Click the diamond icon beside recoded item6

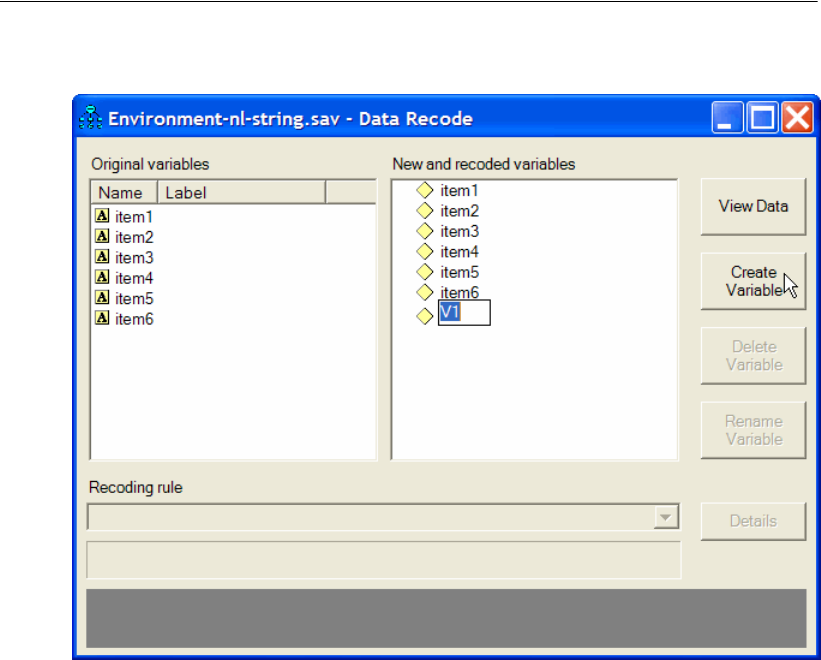[x=424, y=292]
